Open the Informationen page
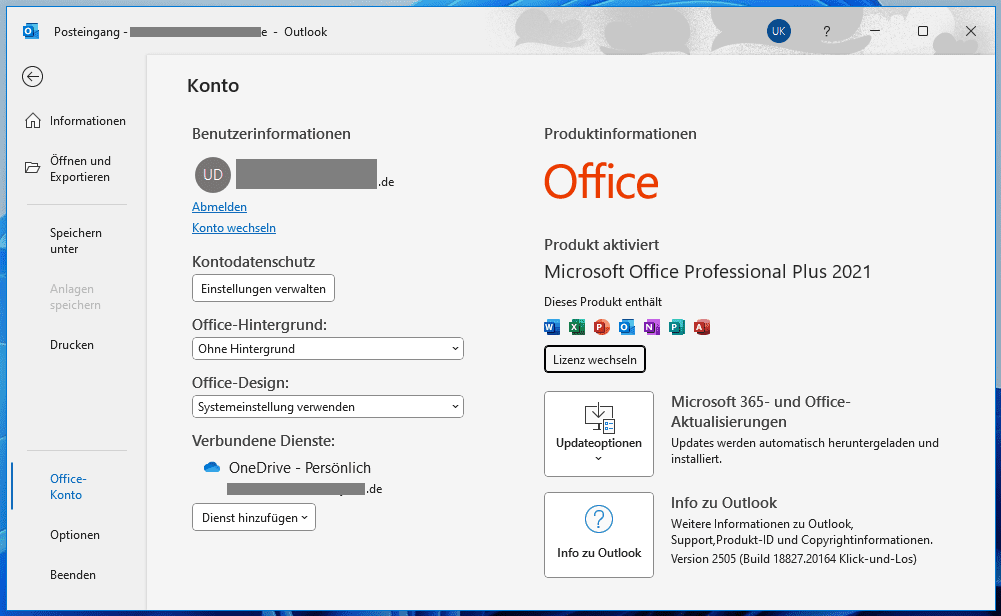The height and width of the screenshot is (616, 1001). pyautogui.click(x=75, y=121)
